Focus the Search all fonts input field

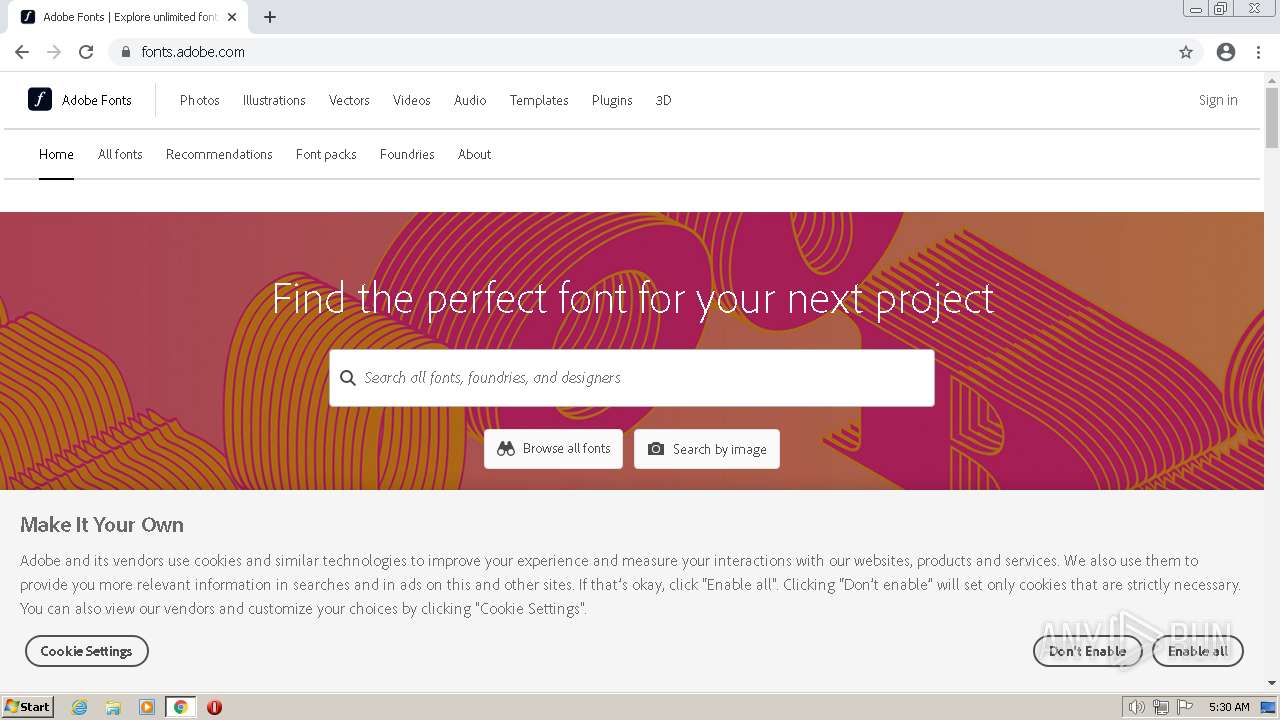tap(632, 378)
